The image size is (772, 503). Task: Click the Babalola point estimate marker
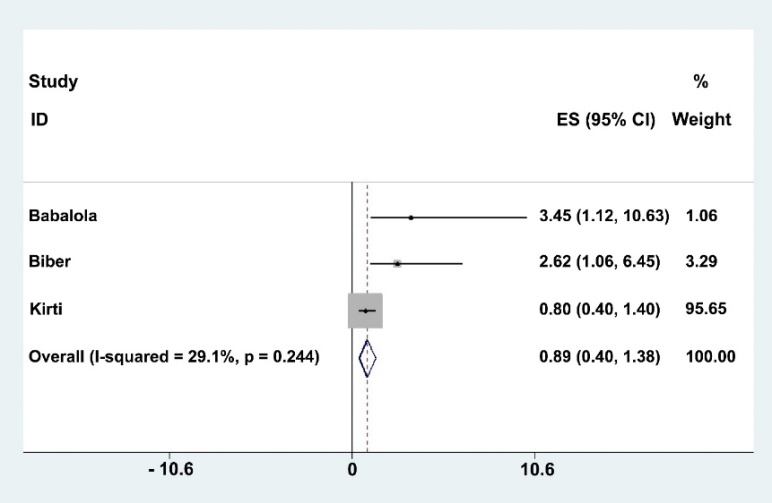(x=411, y=217)
